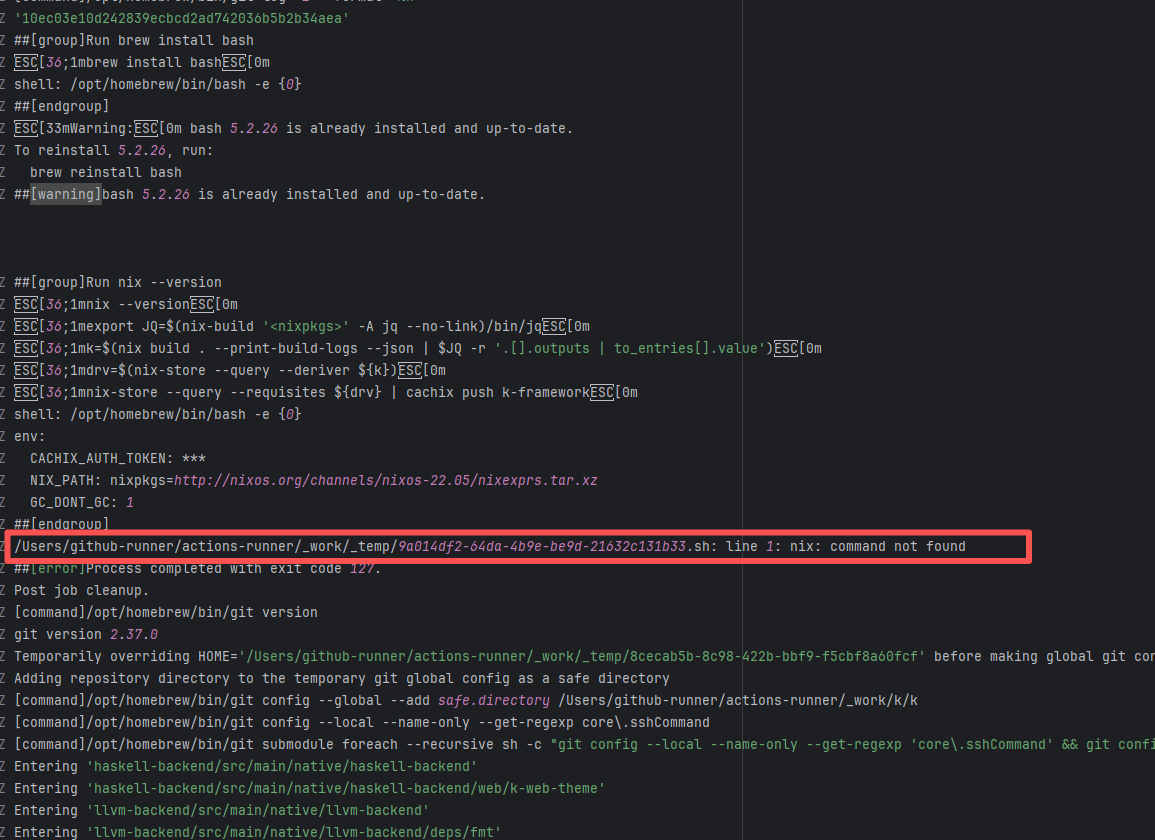
Task: Click the 'Temporarily overriding HOME' line
Action: pos(500,656)
